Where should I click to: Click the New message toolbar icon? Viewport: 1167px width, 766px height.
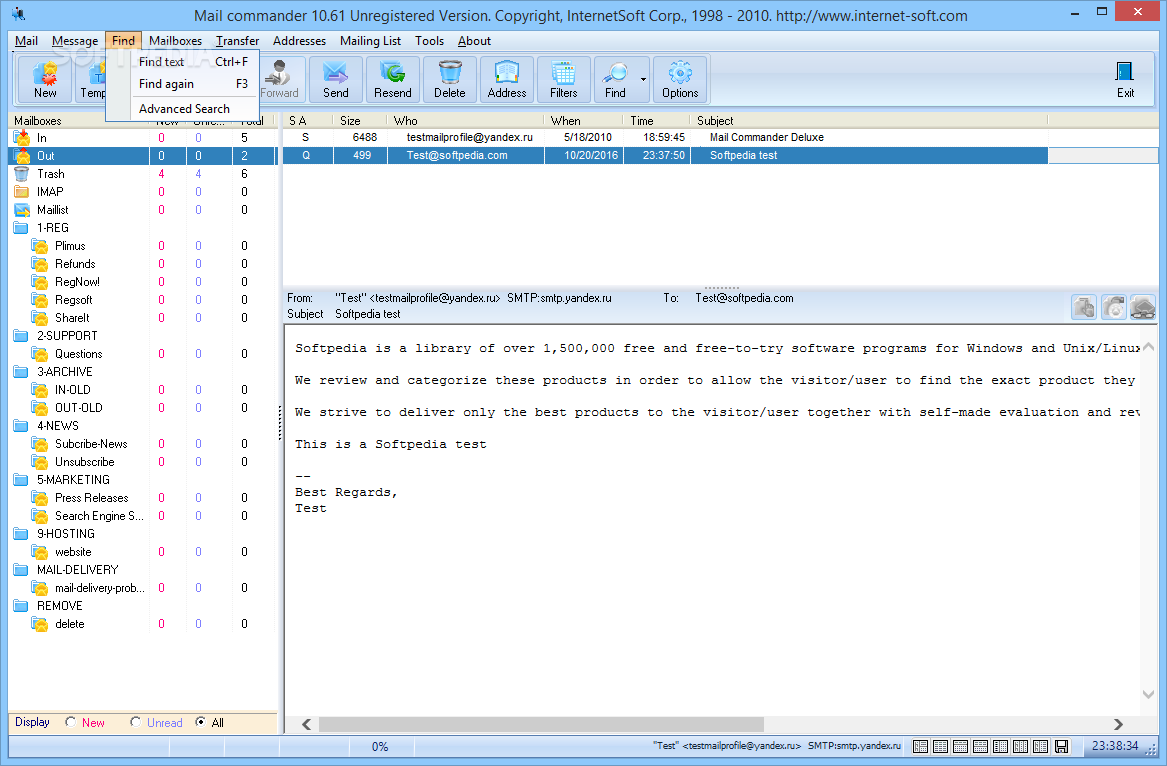pos(45,80)
